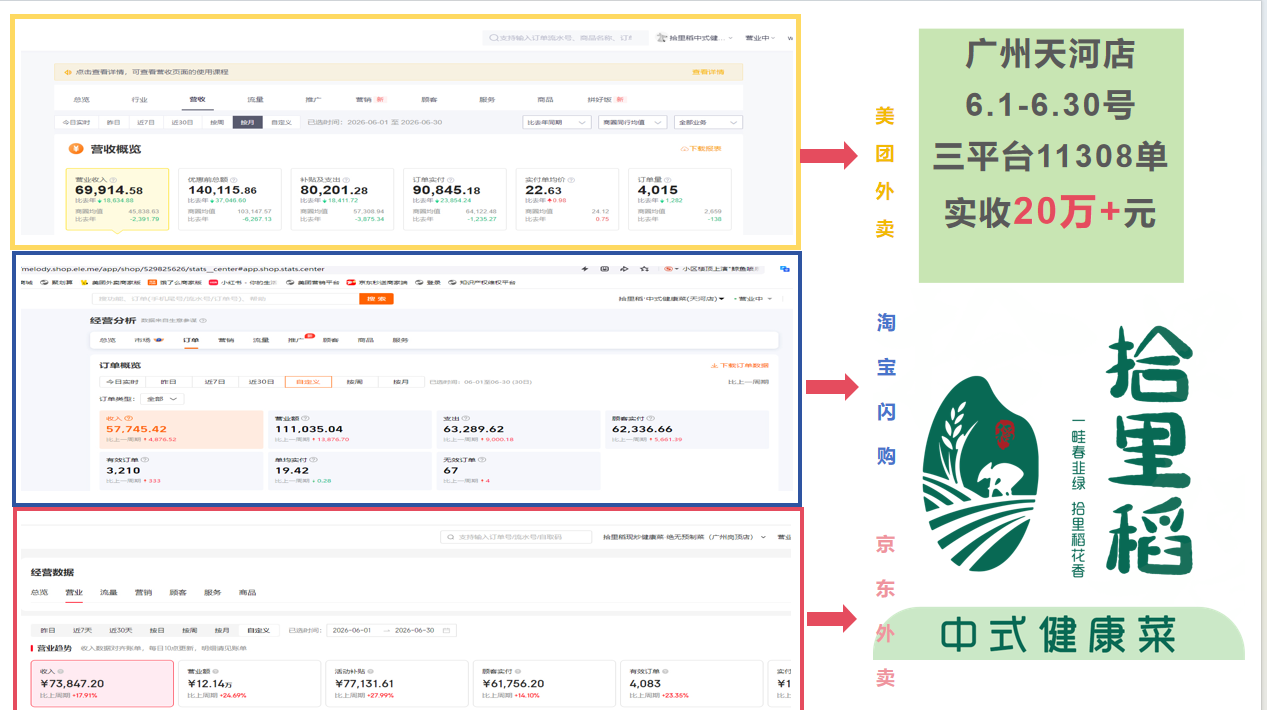
Task: Expand JD store selector (广州岗顶店)
Action: [x=685, y=537]
